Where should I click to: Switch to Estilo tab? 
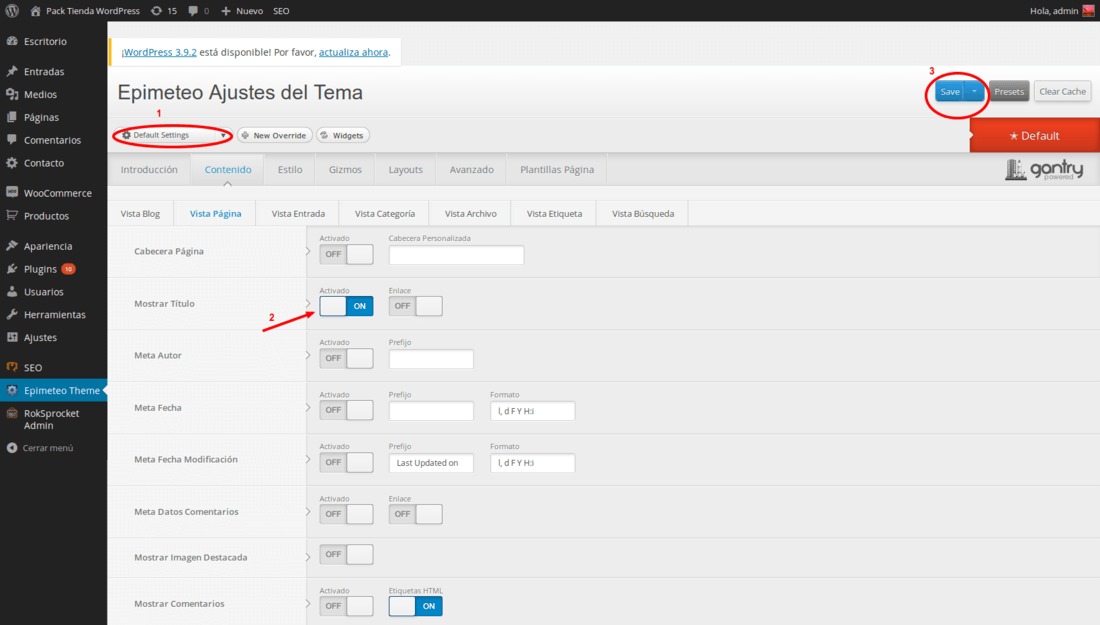point(290,170)
